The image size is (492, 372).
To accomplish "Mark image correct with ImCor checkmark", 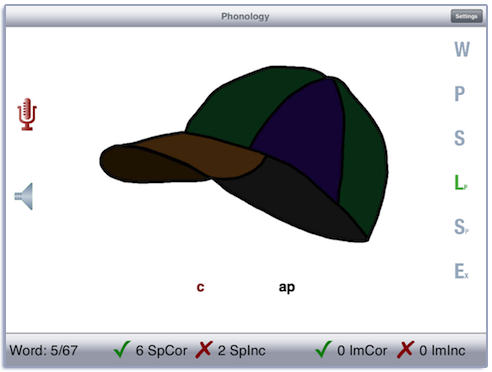I will pos(323,349).
